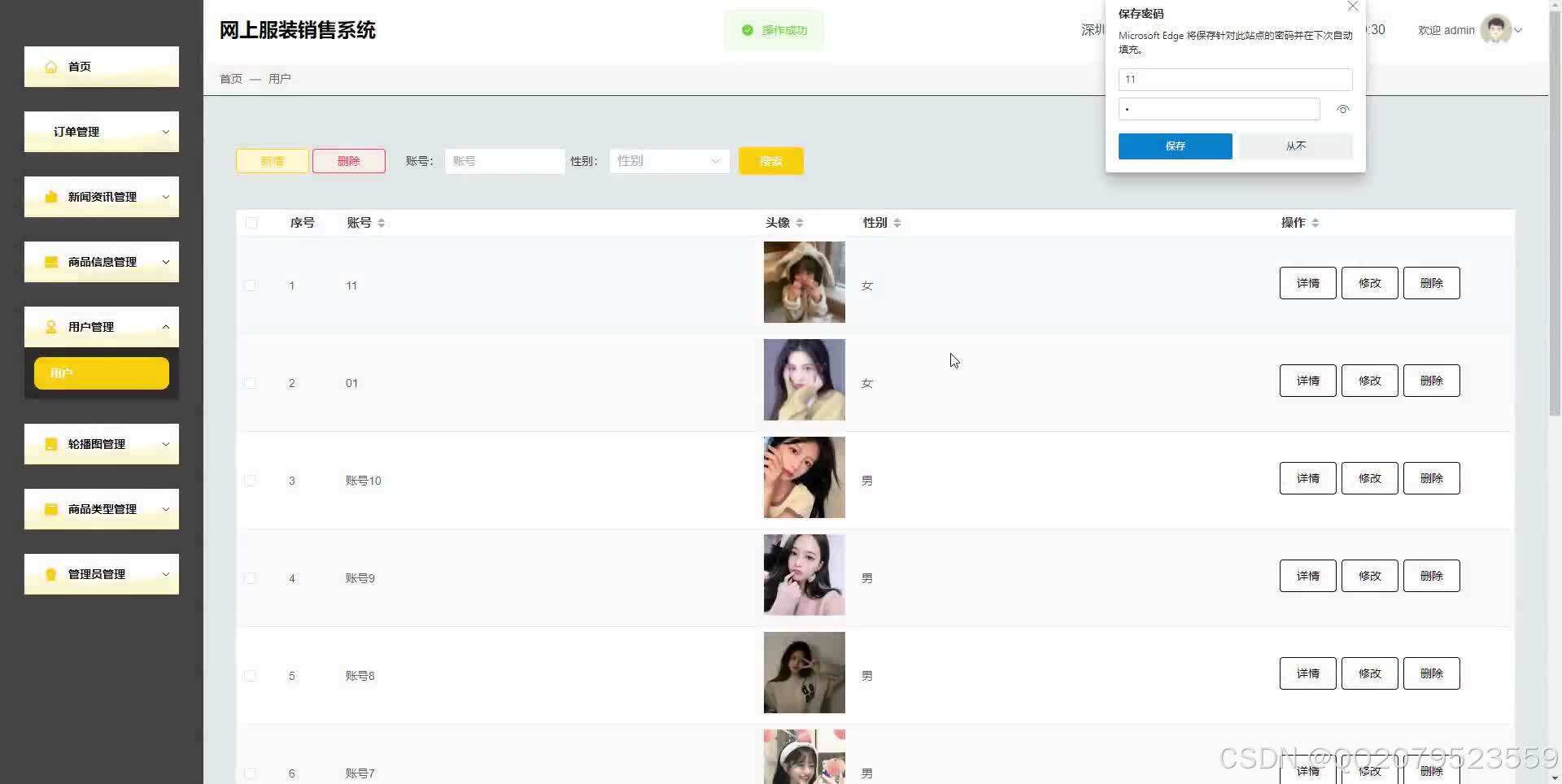Click the red 删除 toolbar button
1562x784 pixels.
(x=349, y=161)
